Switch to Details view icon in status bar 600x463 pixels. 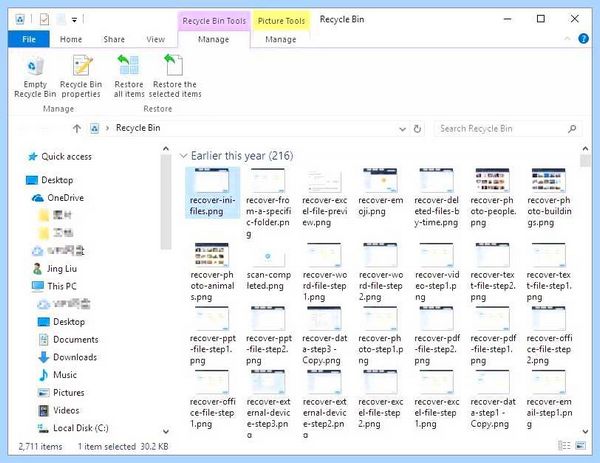pyautogui.click(x=564, y=446)
